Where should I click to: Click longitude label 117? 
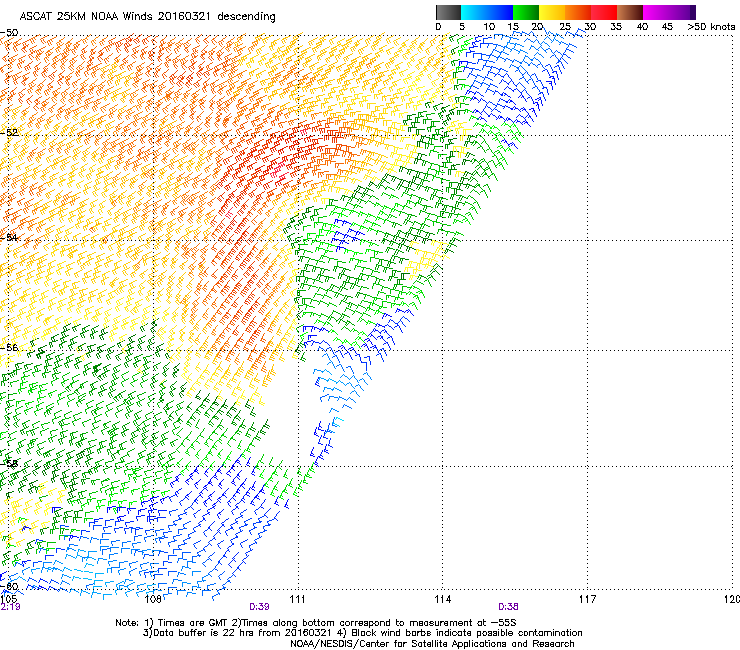[x=587, y=599]
